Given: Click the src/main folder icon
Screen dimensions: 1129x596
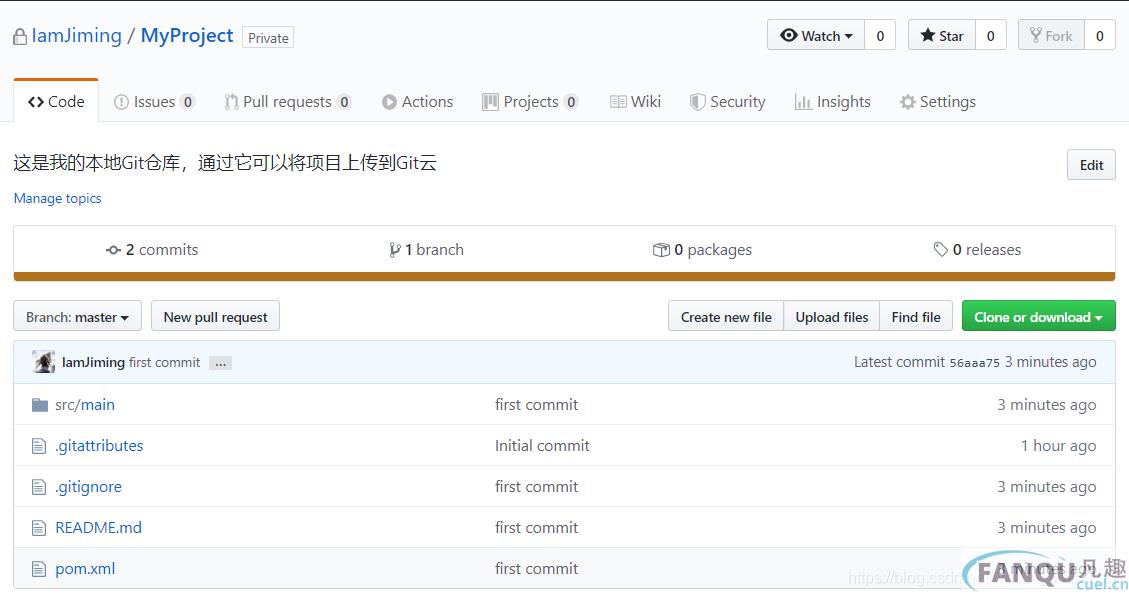Looking at the screenshot, I should pos(40,405).
